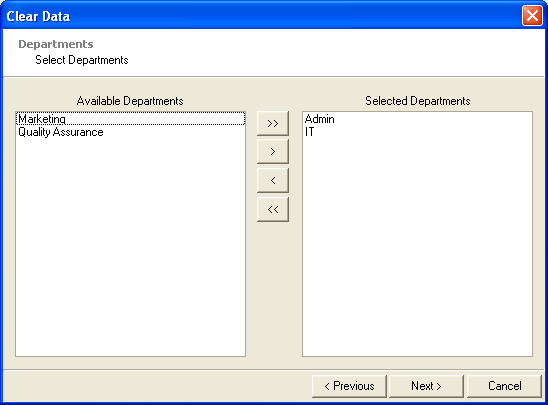This screenshot has height=405, width=548.
Task: Click the gray Departments heading
Action: point(56,44)
